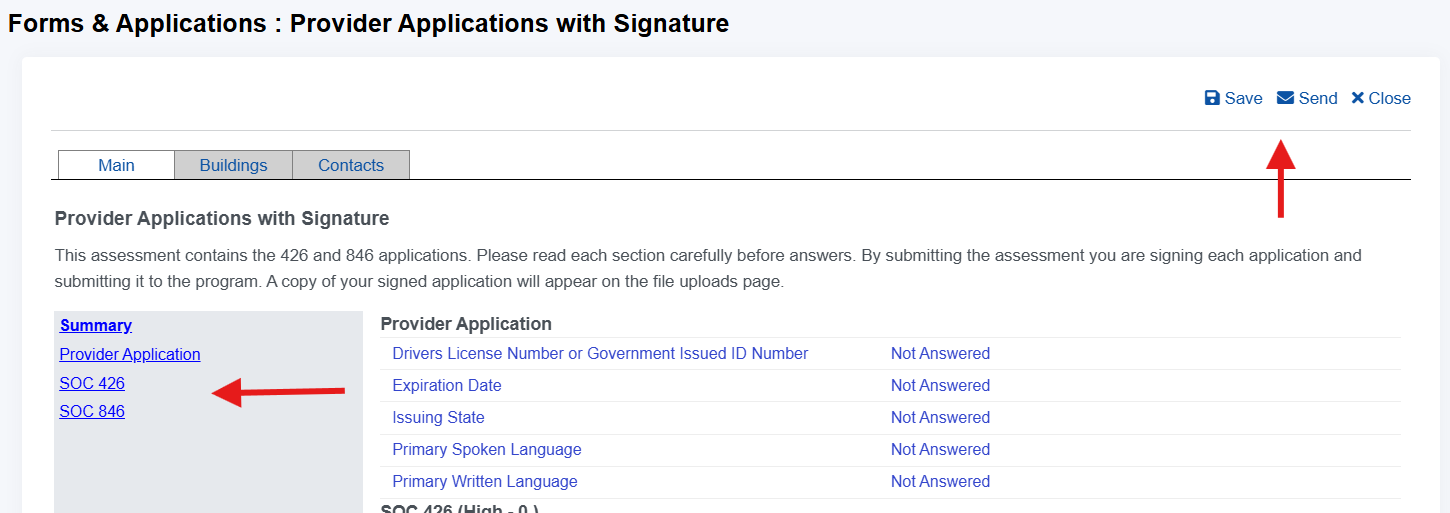Open Primary Spoken Language question
1450x513 pixels.
pos(487,449)
